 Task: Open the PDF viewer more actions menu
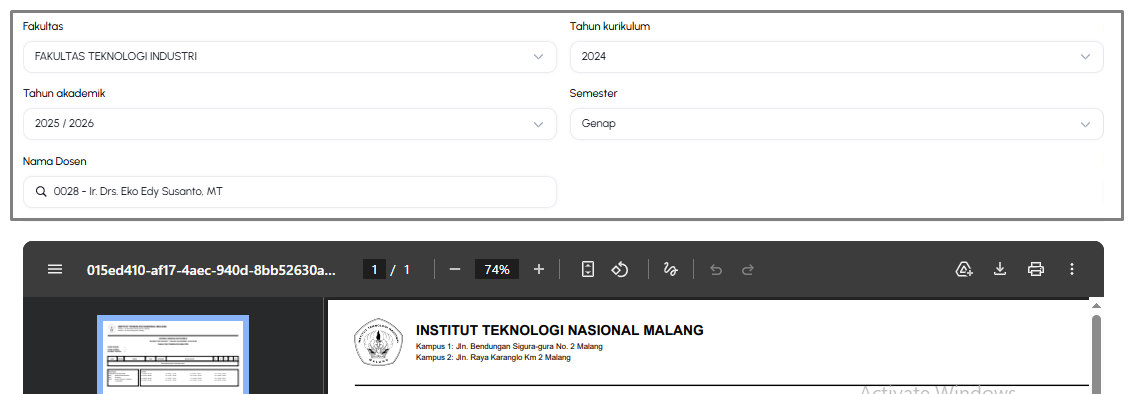pyautogui.click(x=1072, y=269)
